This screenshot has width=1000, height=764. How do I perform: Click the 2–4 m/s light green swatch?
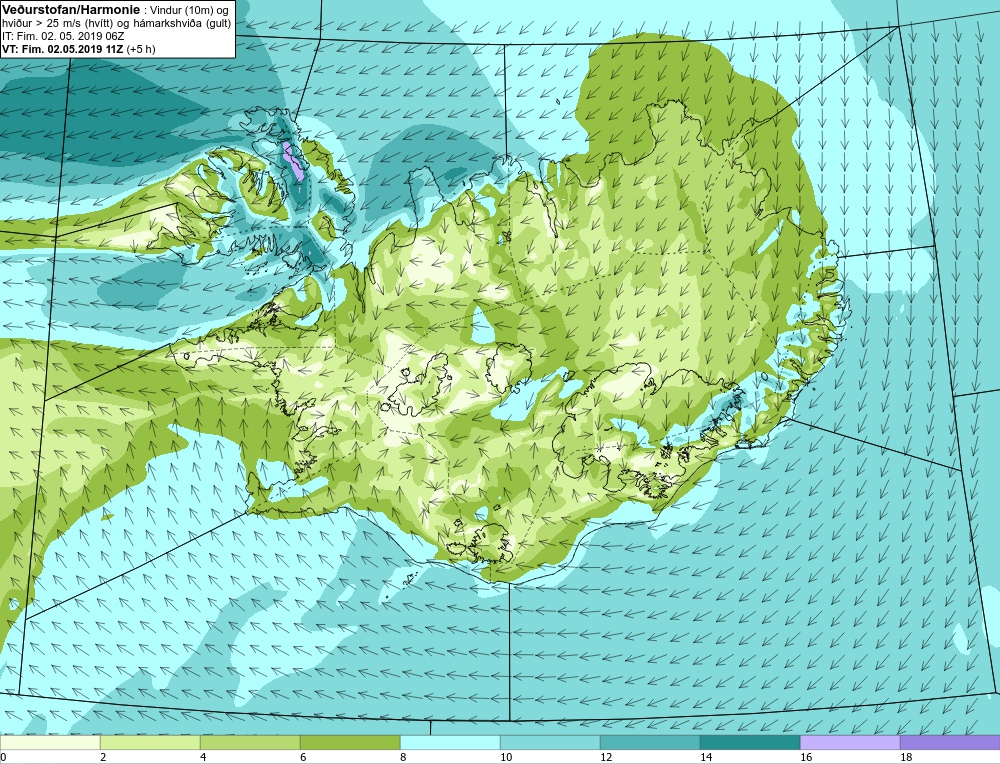pos(151,743)
